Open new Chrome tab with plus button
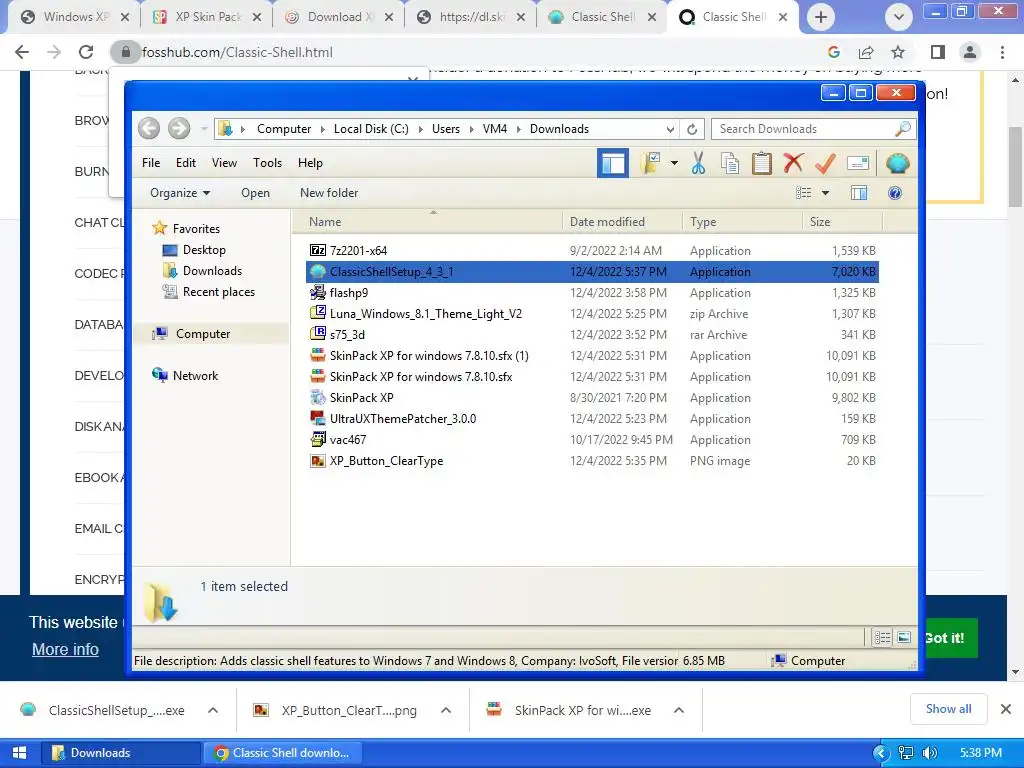1024x768 pixels. (x=820, y=17)
